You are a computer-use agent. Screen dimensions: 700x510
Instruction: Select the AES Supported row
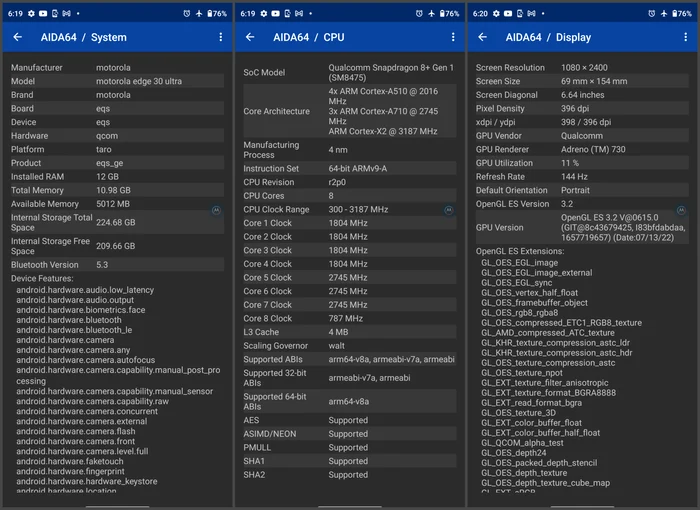pyautogui.click(x=350, y=420)
